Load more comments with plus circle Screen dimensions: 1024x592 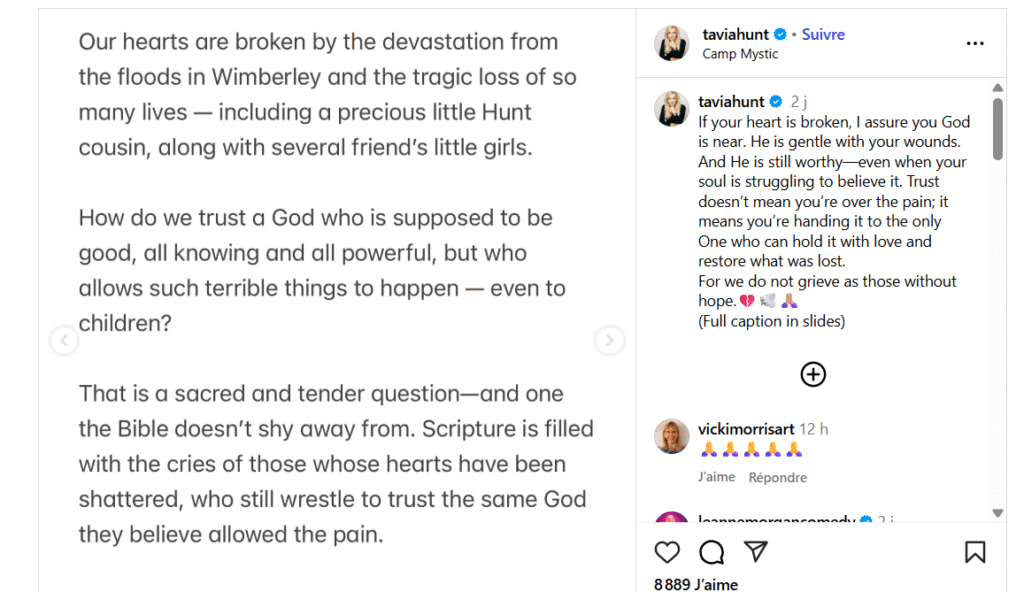[x=813, y=374]
